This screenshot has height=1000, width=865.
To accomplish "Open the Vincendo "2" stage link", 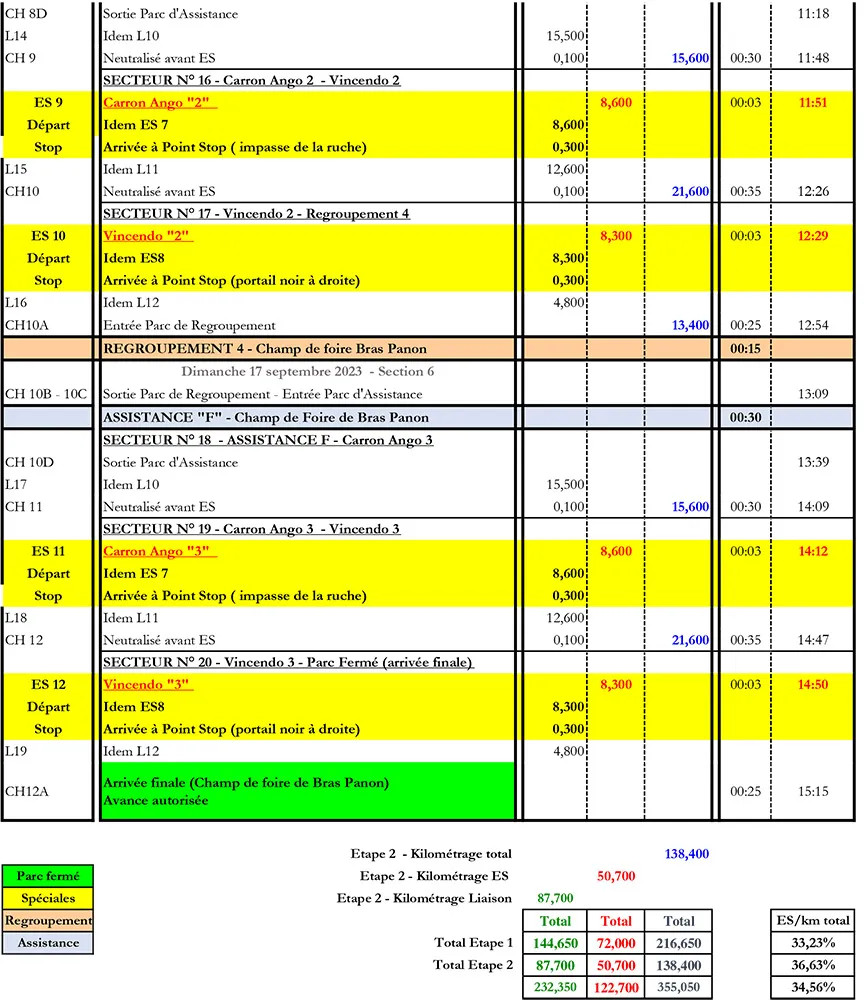I will point(147,236).
